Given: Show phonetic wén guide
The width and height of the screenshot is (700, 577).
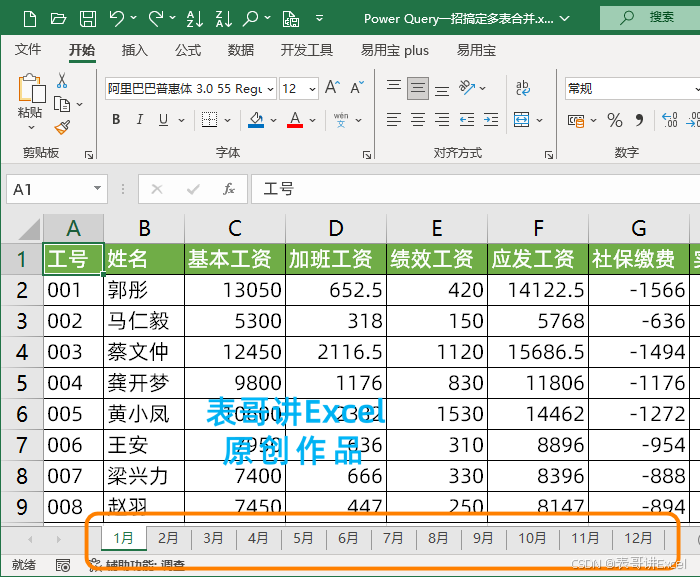Looking at the screenshot, I should click(342, 120).
